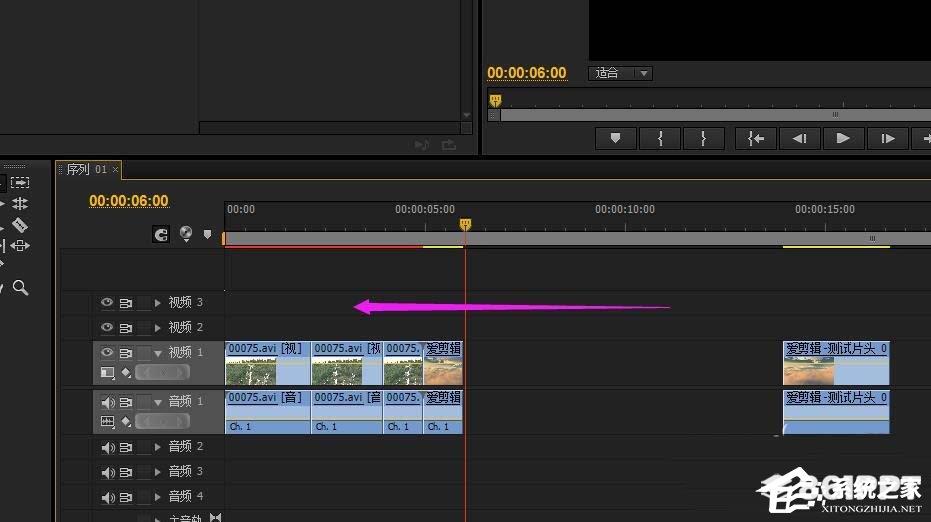931x522 pixels.
Task: Click the program monitor playhead marker
Action: (x=495, y=100)
